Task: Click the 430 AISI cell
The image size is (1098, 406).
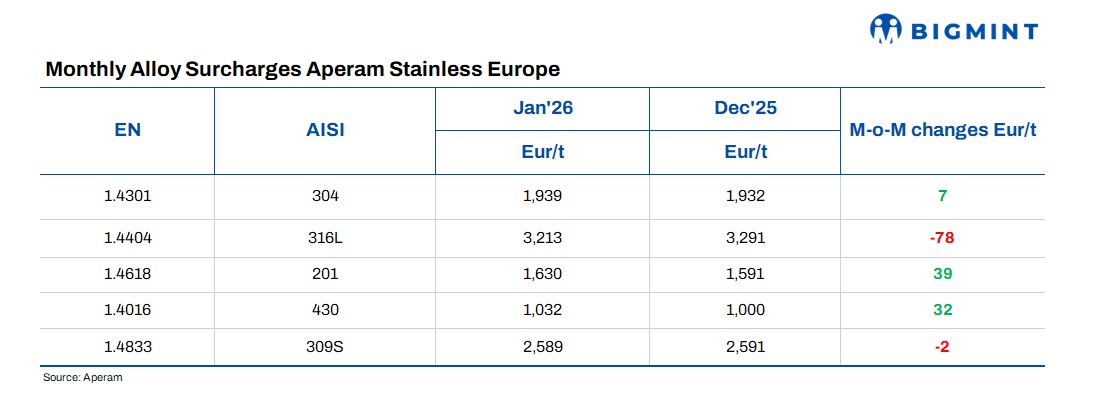Action: [x=326, y=310]
